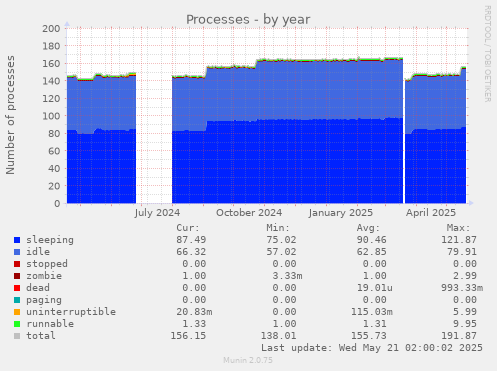Select the 'runnable' legend label
This screenshot has height=371, width=497.
click(x=50, y=324)
